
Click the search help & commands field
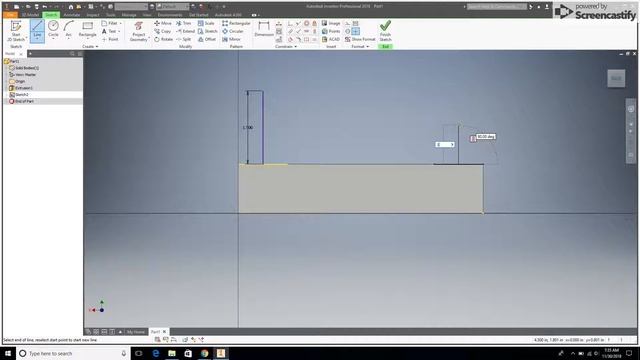(x=497, y=7)
